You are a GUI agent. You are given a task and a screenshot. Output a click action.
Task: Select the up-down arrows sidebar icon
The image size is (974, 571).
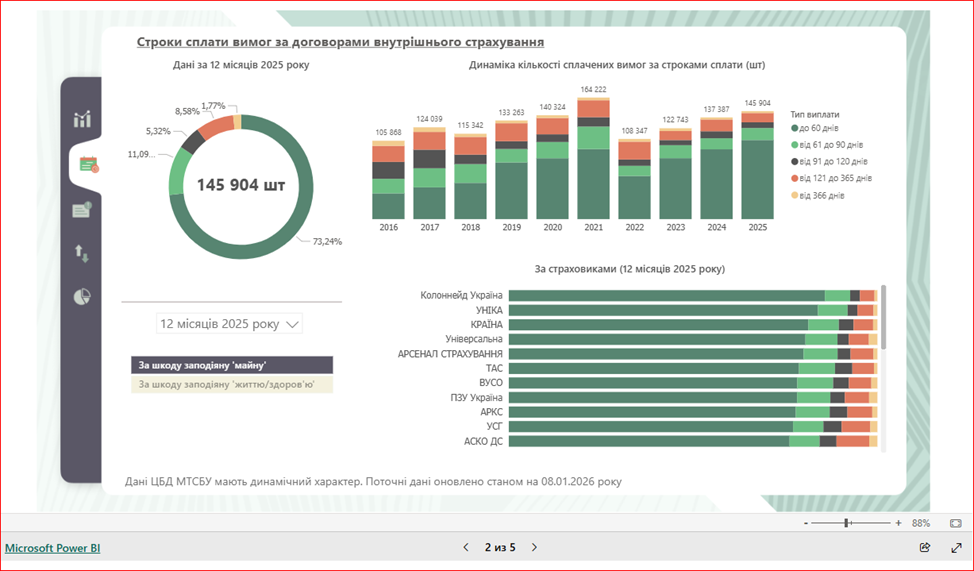pyautogui.click(x=82, y=254)
